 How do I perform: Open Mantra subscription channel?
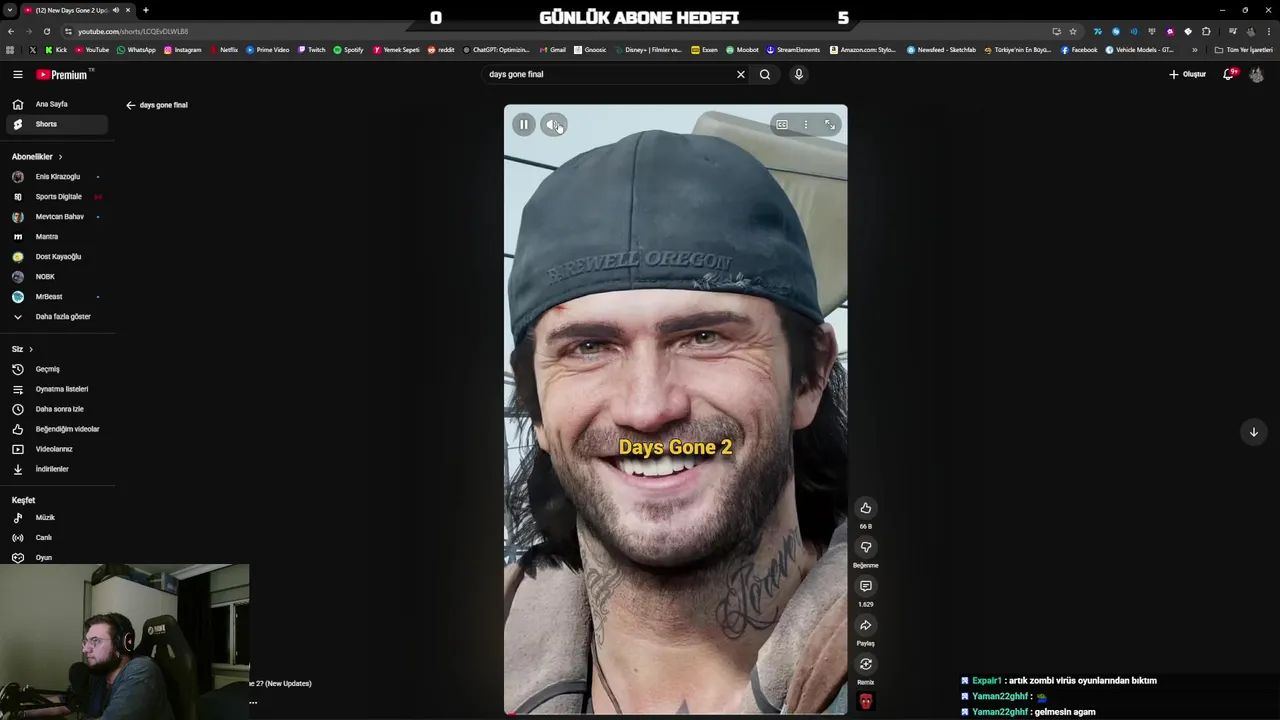(x=55, y=237)
